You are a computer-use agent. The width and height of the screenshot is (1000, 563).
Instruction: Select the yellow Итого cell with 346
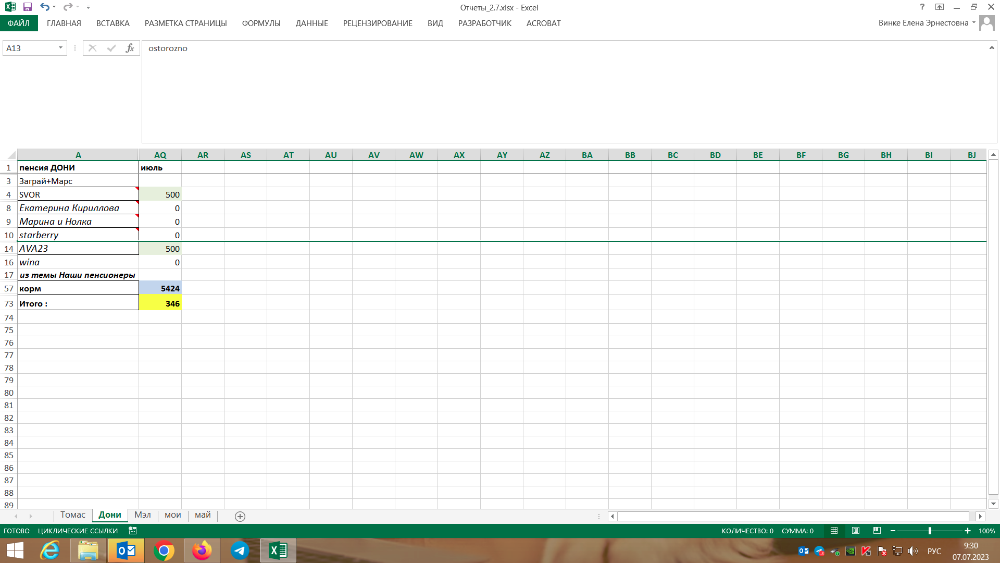click(160, 303)
